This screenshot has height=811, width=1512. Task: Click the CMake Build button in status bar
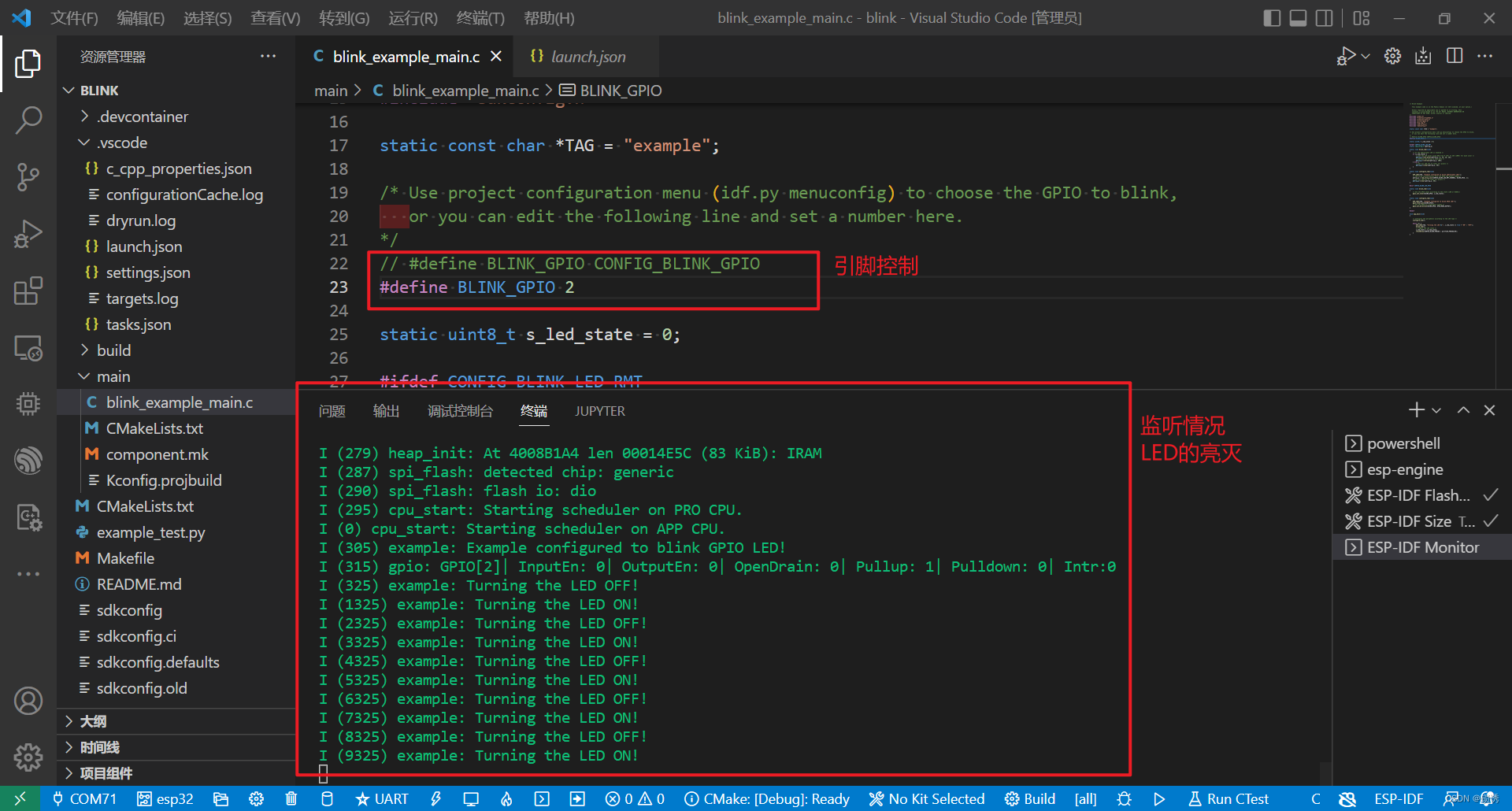tap(1030, 798)
